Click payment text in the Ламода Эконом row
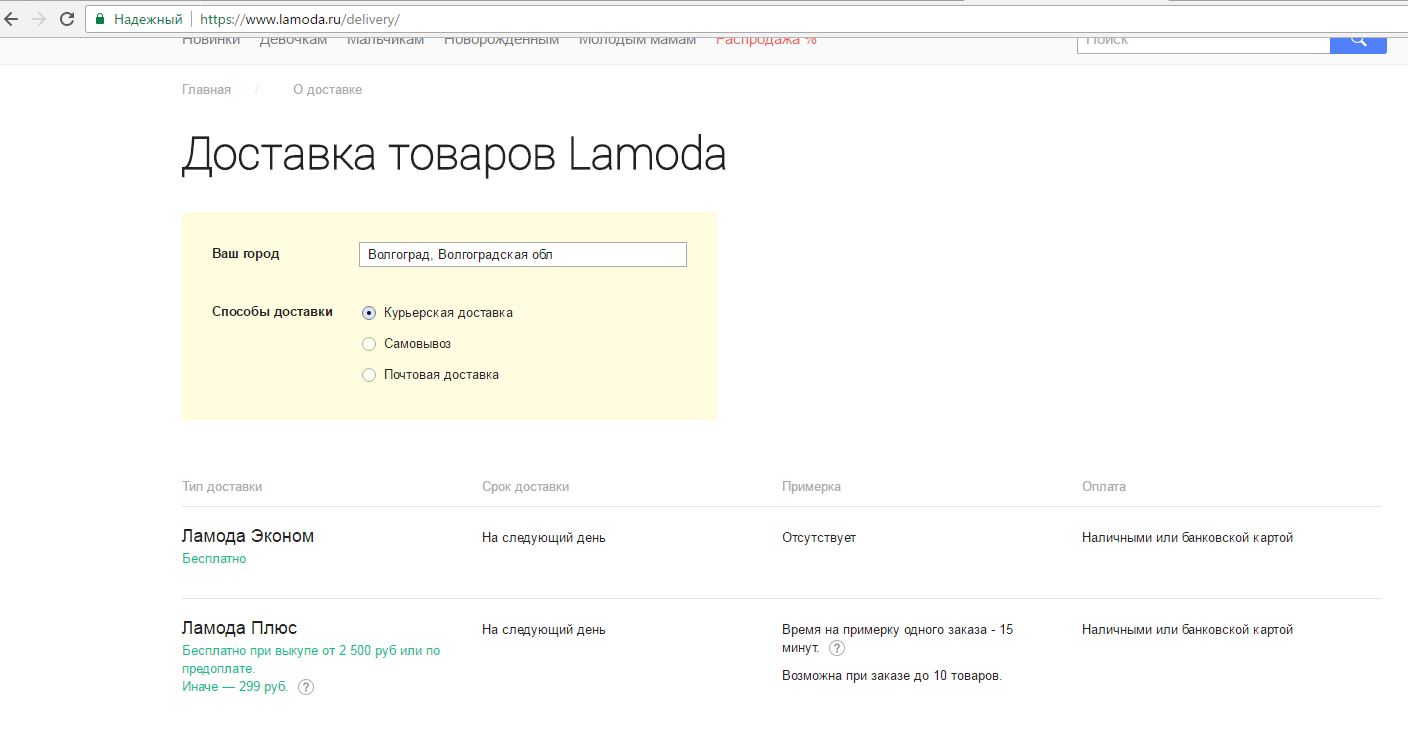The height and width of the screenshot is (755, 1408). click(x=1188, y=538)
